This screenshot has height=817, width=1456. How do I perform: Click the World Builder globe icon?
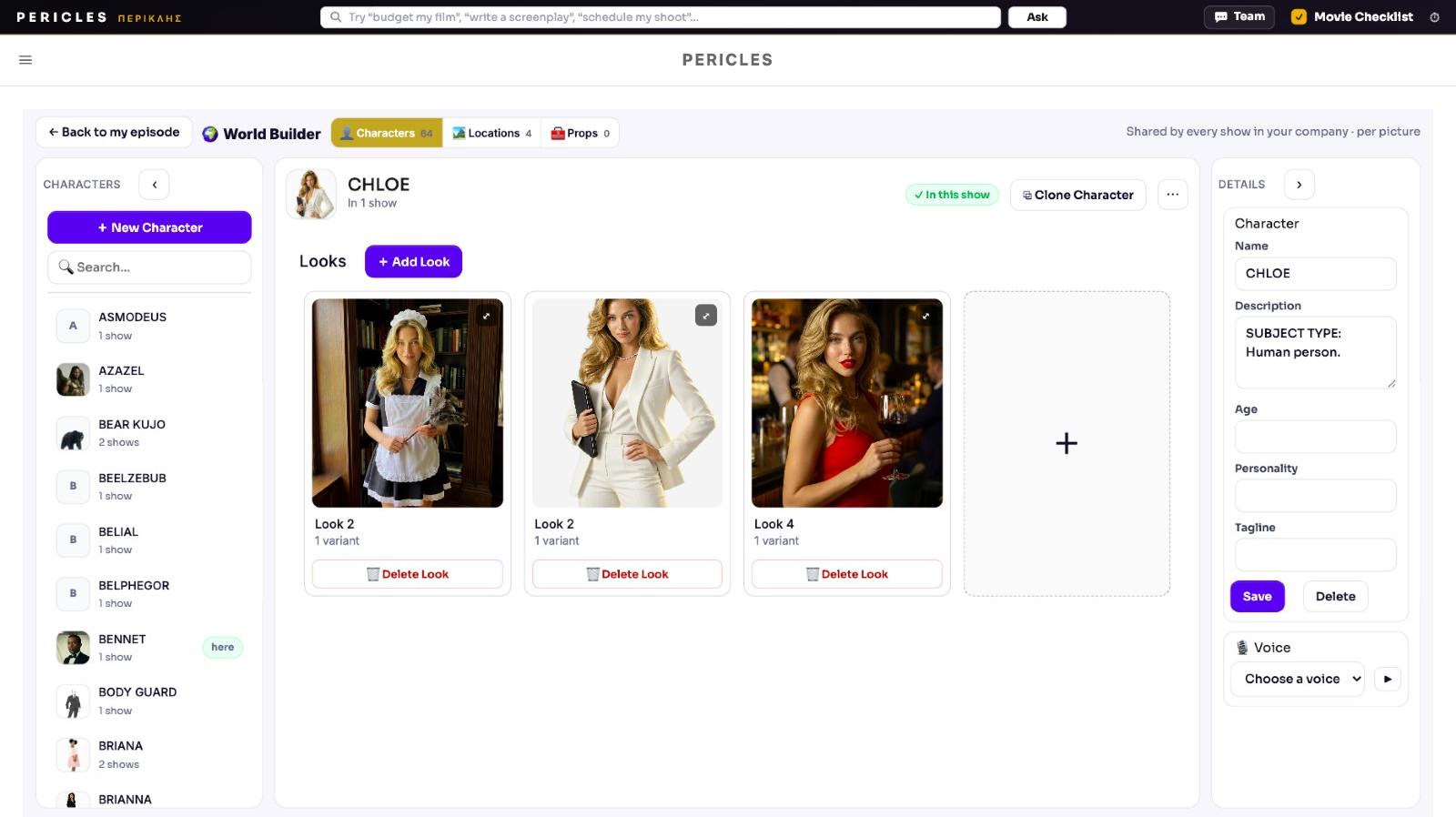click(x=210, y=134)
